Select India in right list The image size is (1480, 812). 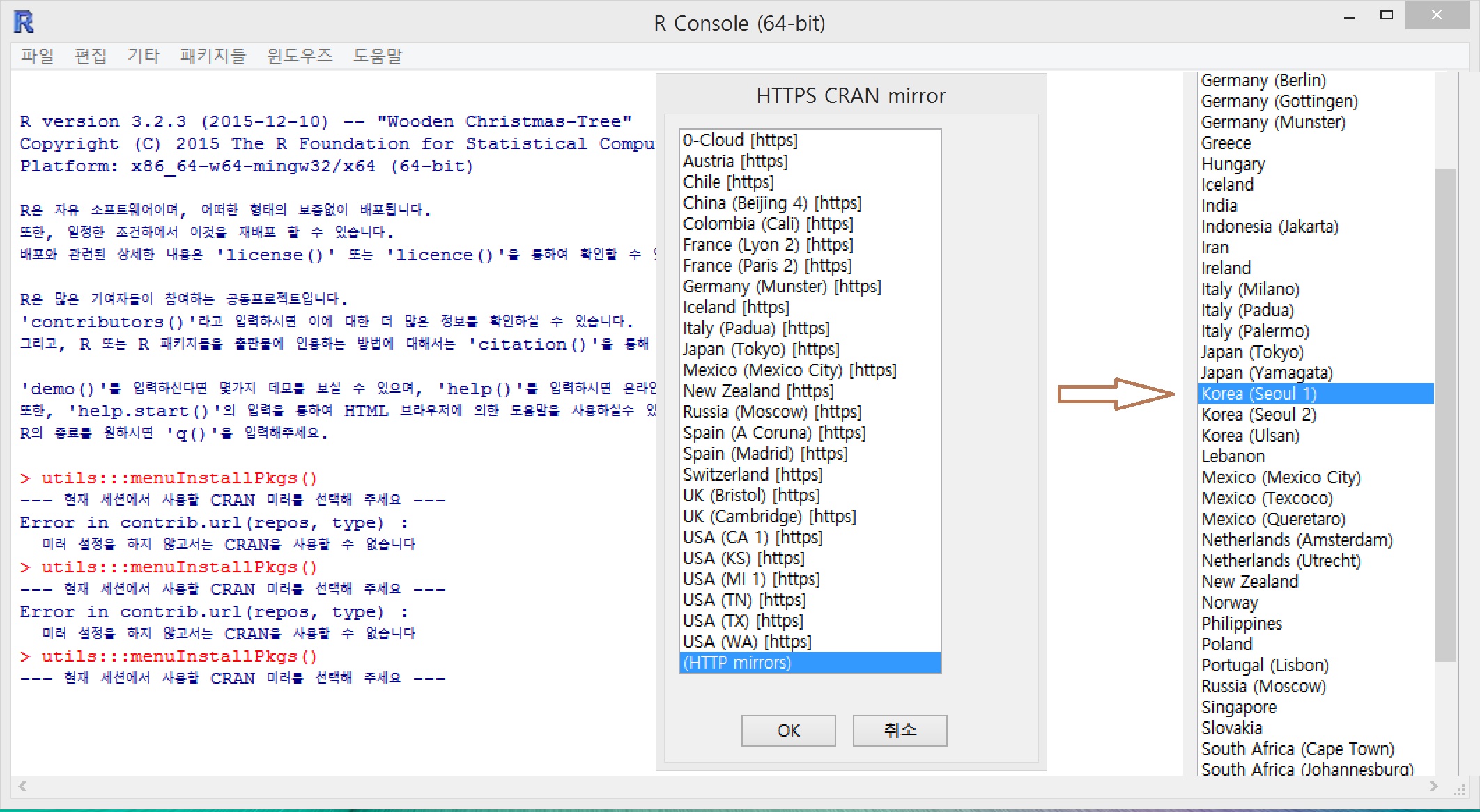pos(1316,205)
